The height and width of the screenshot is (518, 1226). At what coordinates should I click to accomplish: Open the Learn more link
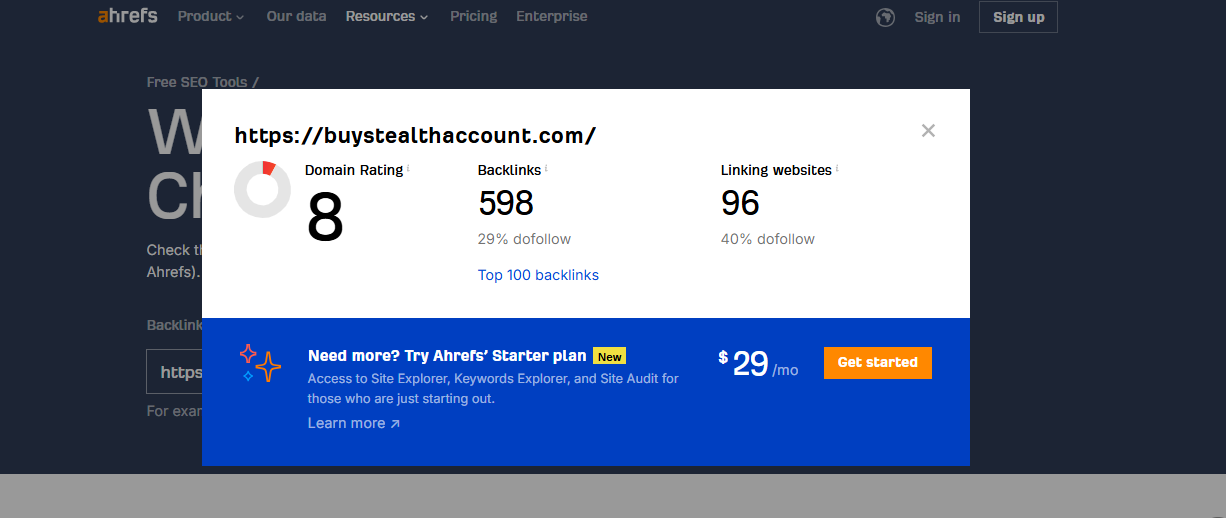click(354, 423)
